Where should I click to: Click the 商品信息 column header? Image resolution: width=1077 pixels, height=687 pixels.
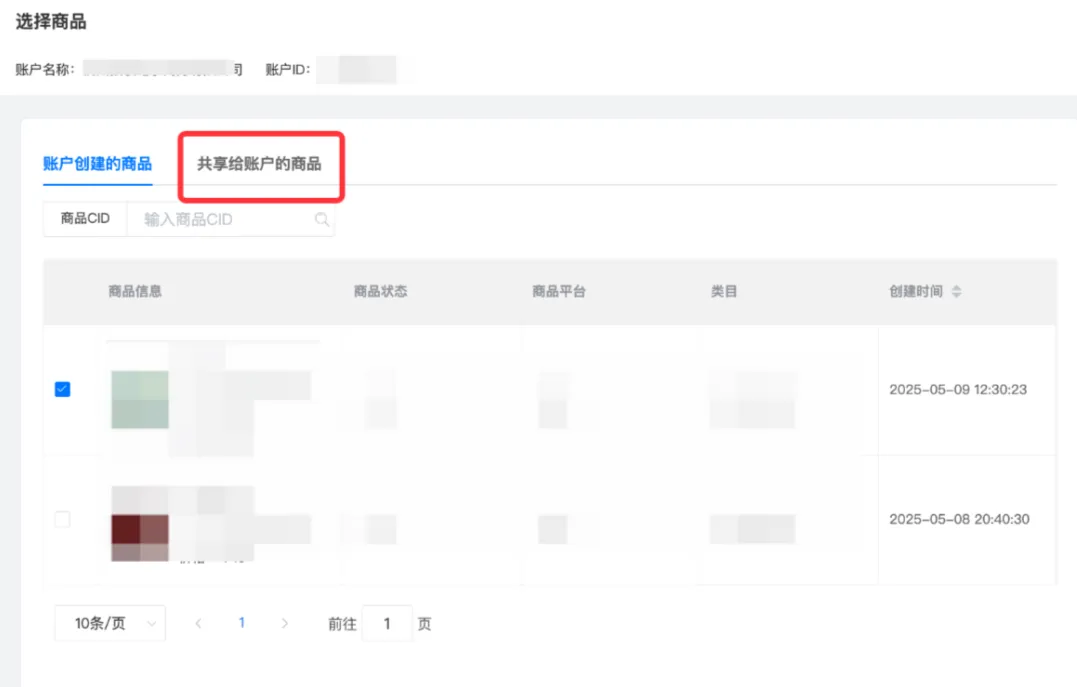pos(135,291)
